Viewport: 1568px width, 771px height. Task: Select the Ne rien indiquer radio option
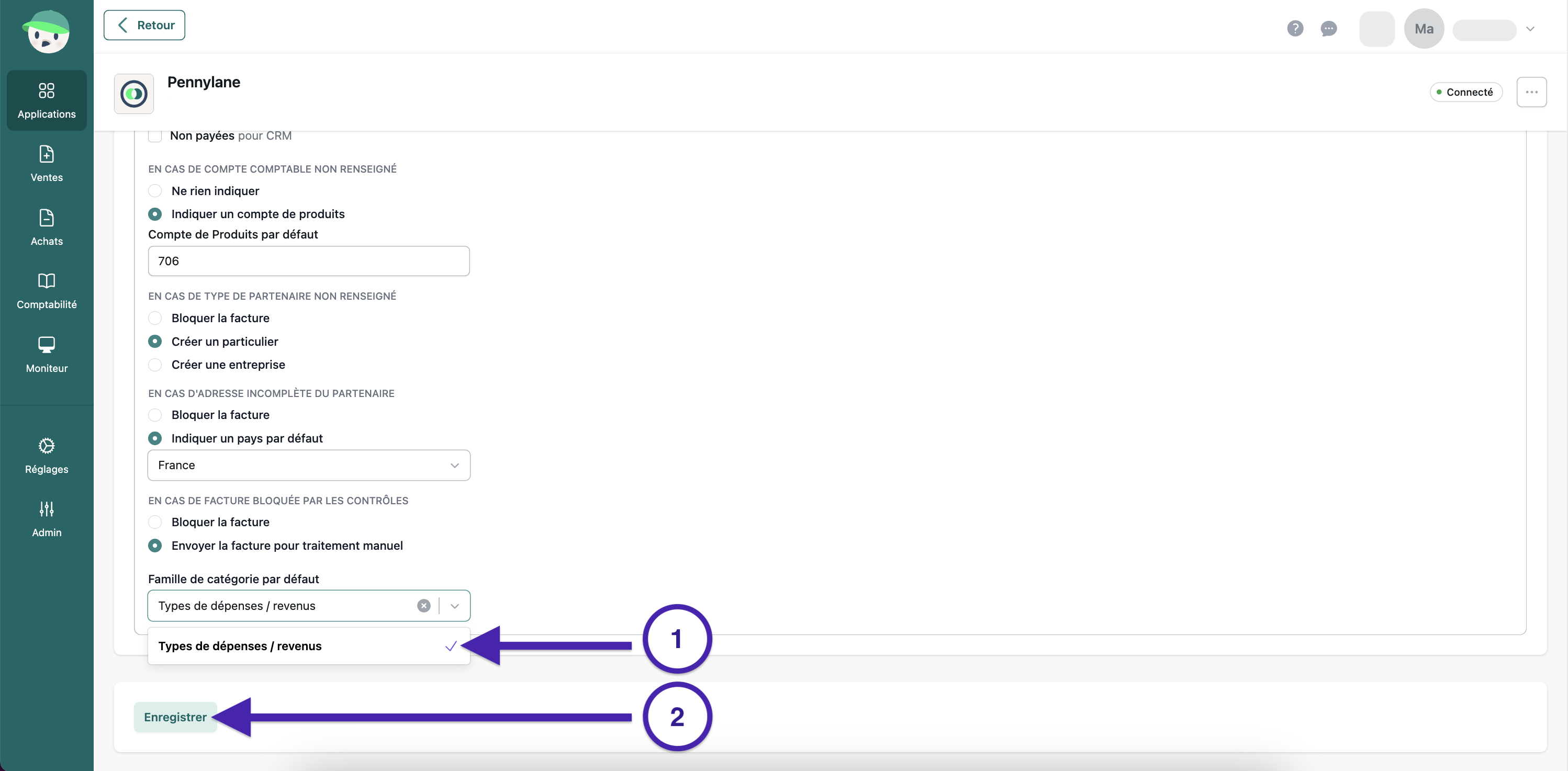[x=155, y=191]
